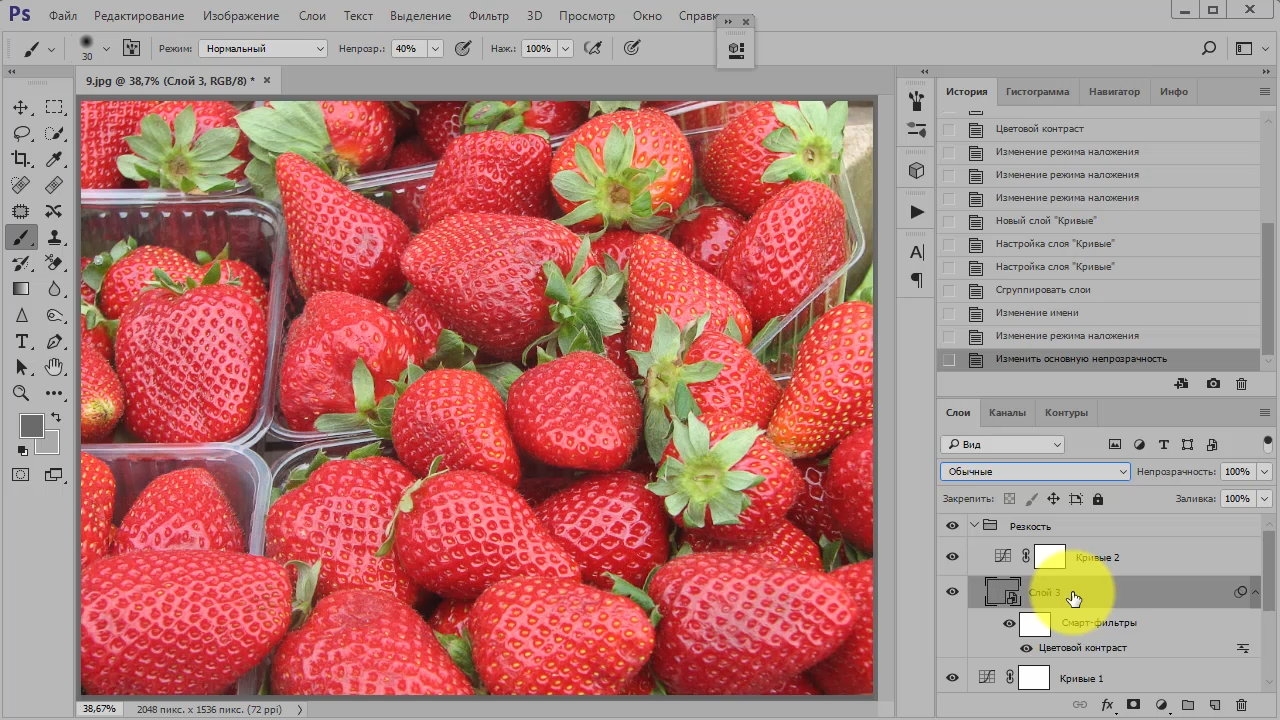1280x720 pixels.
Task: Delete the selected layer with trash icon
Action: pos(1241,705)
